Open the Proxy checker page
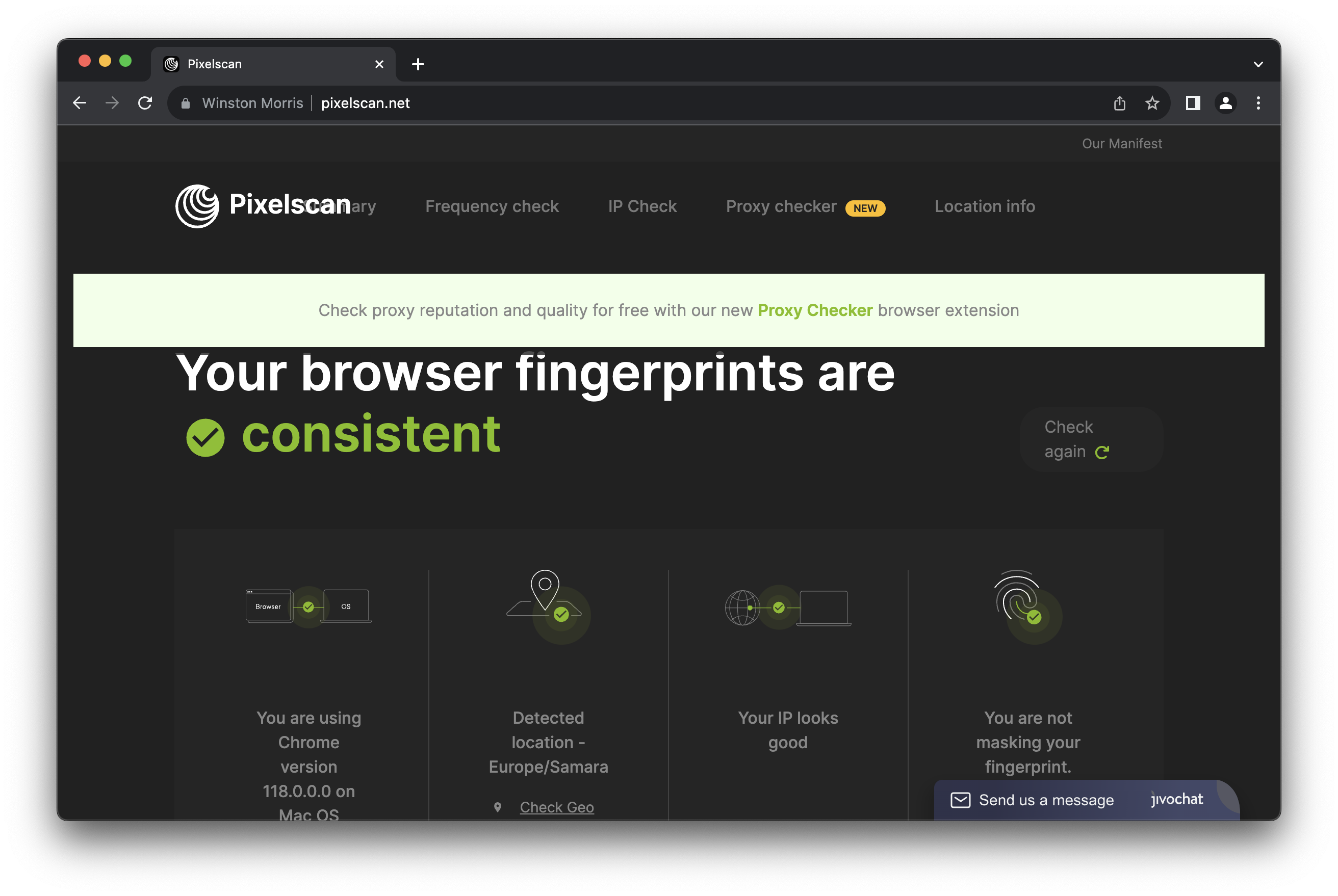 [x=781, y=206]
